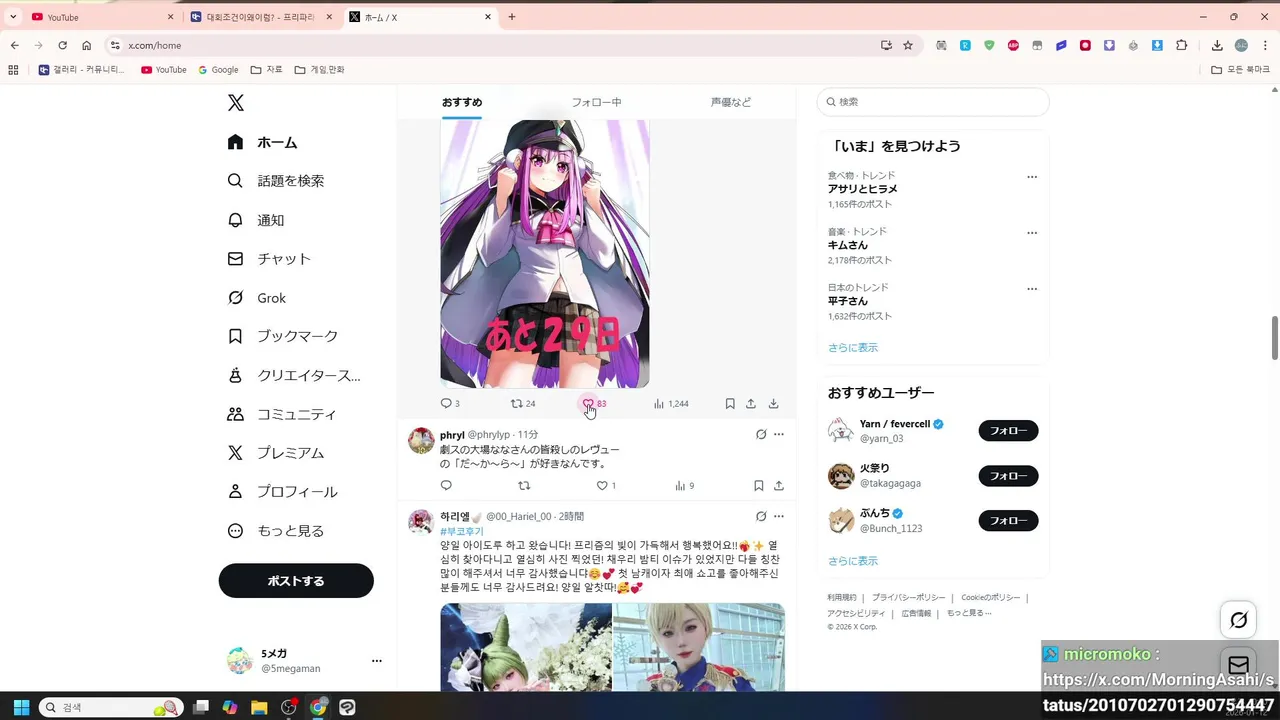Viewport: 1280px width, 720px height.
Task: Click the Chrome icon in taskbar
Action: [x=318, y=707]
